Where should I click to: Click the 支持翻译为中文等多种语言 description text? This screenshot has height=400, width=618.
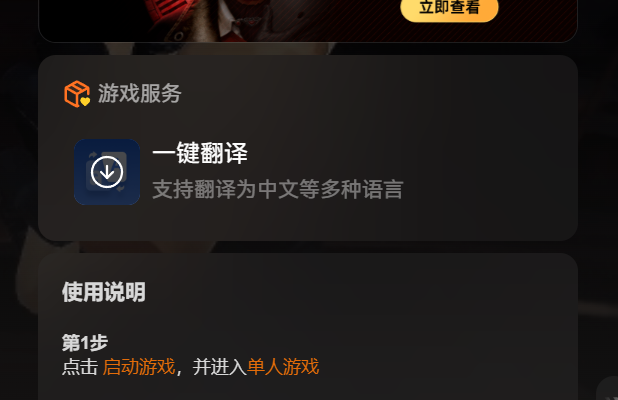(278, 190)
